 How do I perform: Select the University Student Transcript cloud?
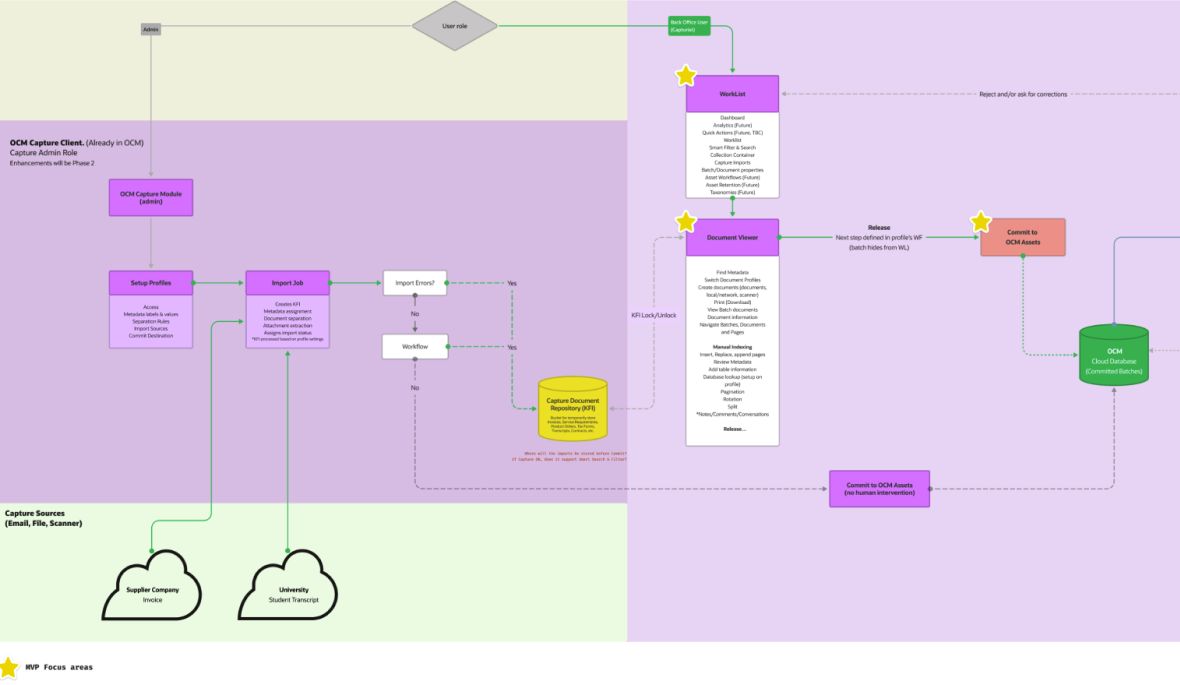287,586
